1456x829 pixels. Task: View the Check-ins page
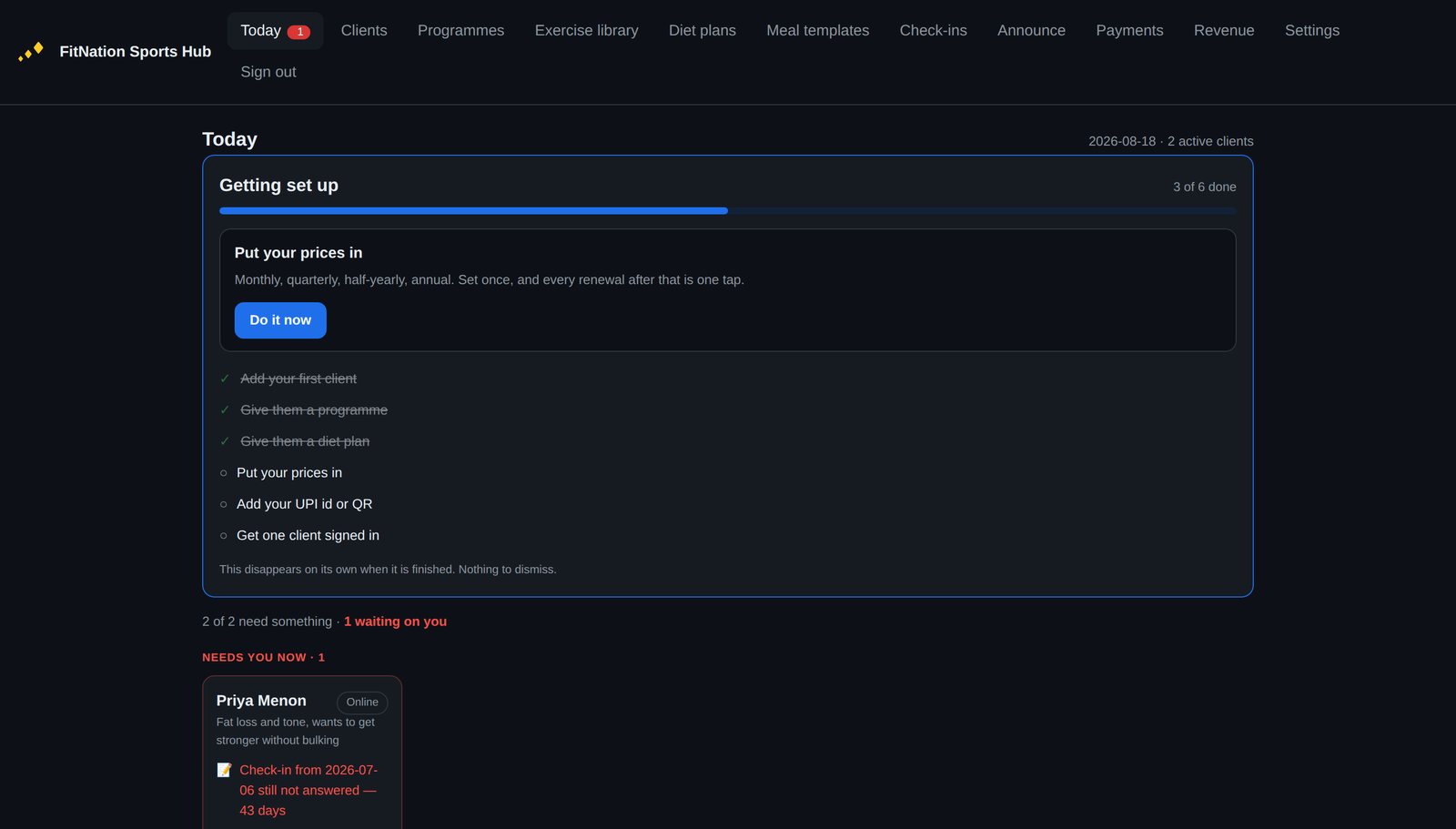[934, 31]
